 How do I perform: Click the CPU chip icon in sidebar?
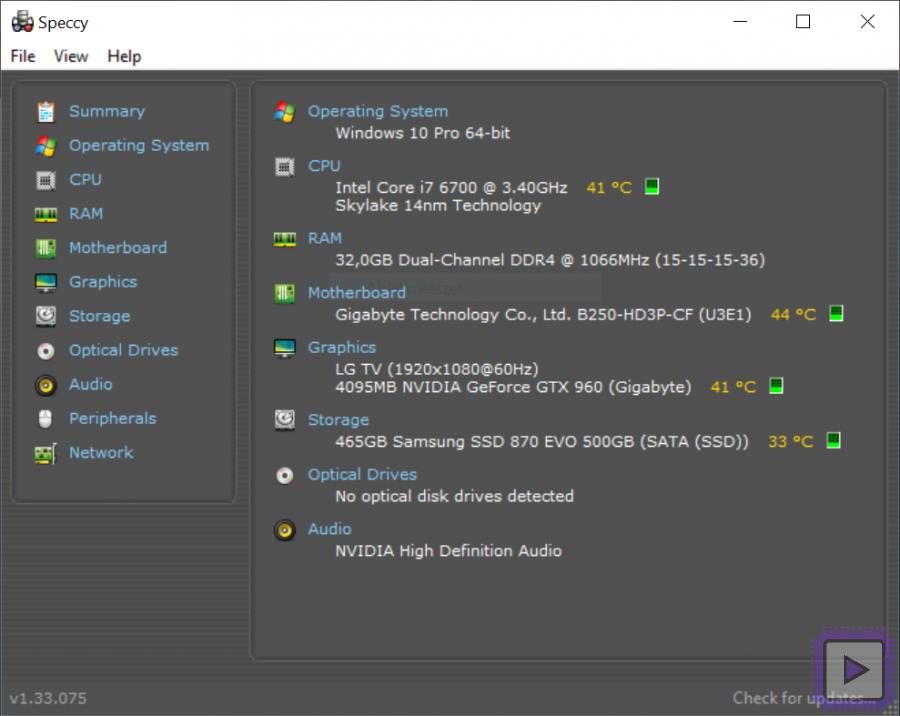[x=46, y=180]
